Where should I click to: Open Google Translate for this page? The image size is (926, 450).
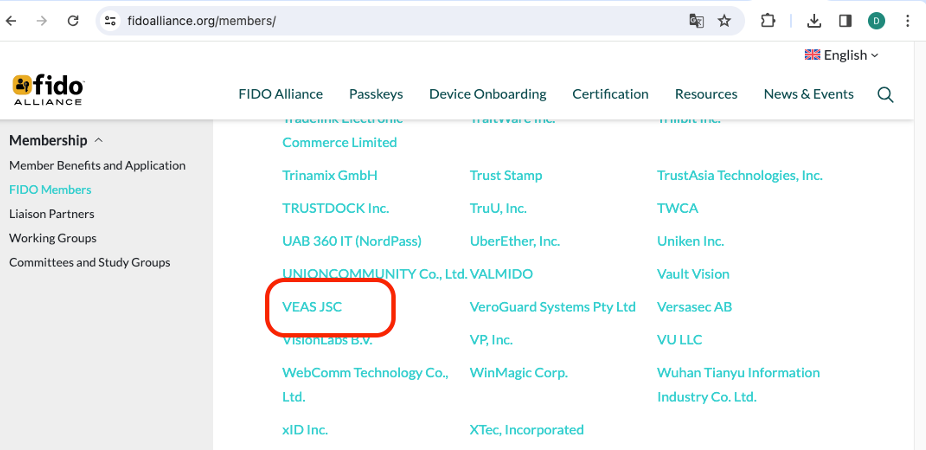696,21
